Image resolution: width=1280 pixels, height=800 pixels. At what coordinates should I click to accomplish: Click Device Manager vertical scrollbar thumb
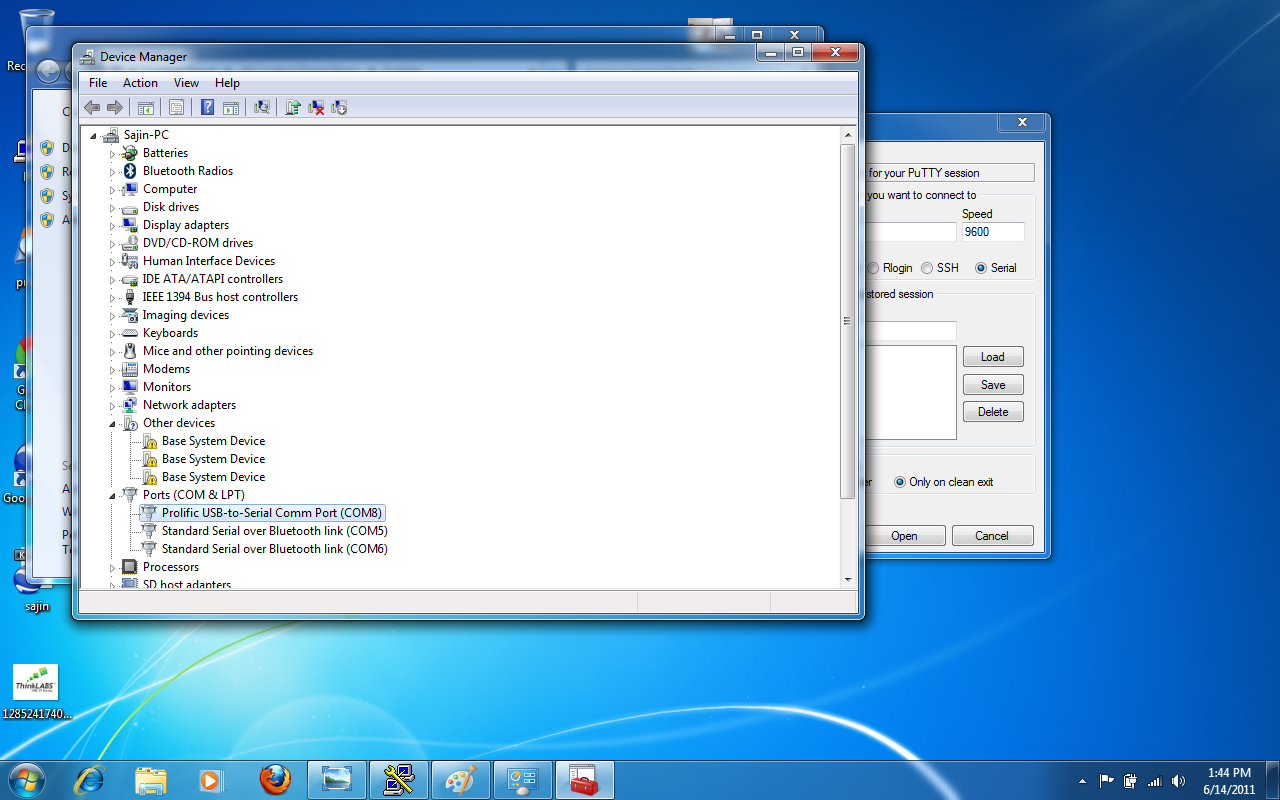click(848, 321)
